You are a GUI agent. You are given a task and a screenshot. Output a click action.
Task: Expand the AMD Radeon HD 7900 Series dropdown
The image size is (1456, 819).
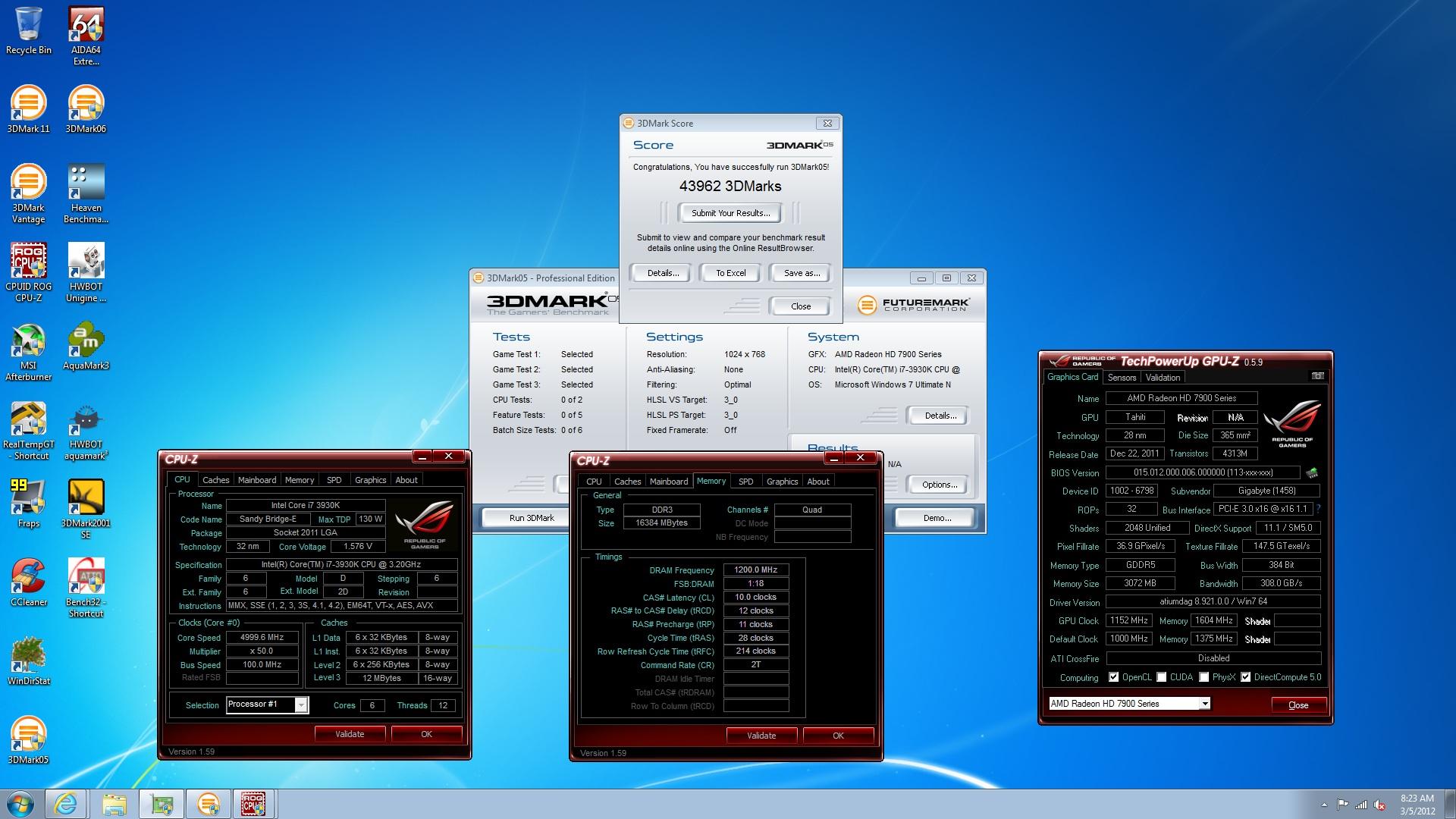tap(1204, 704)
